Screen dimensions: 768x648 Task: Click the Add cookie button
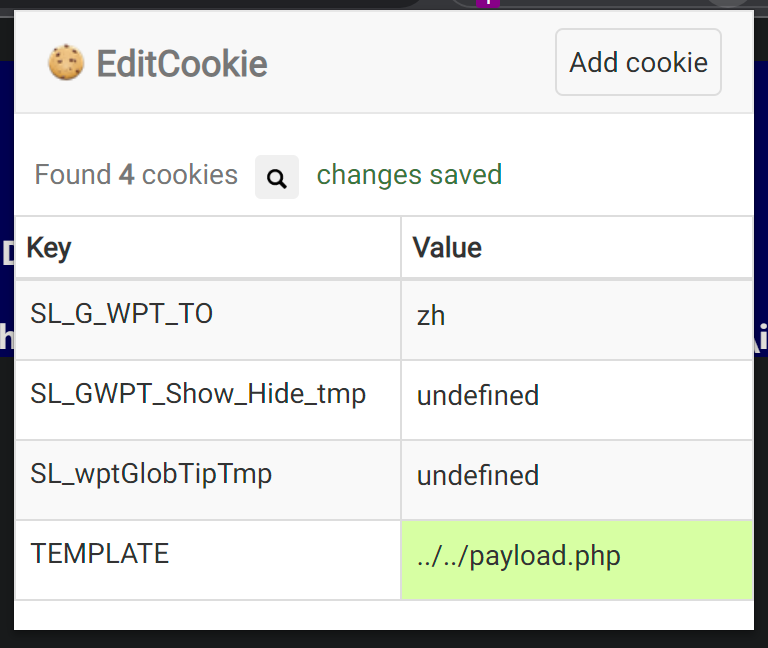638,62
